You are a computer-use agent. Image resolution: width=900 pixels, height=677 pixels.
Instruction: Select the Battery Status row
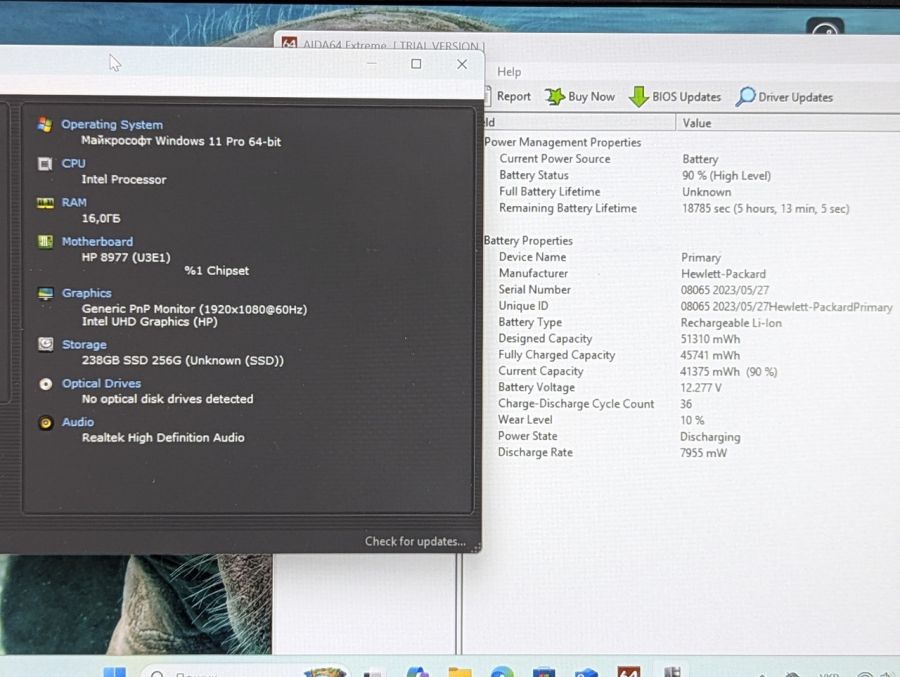[x=692, y=175]
